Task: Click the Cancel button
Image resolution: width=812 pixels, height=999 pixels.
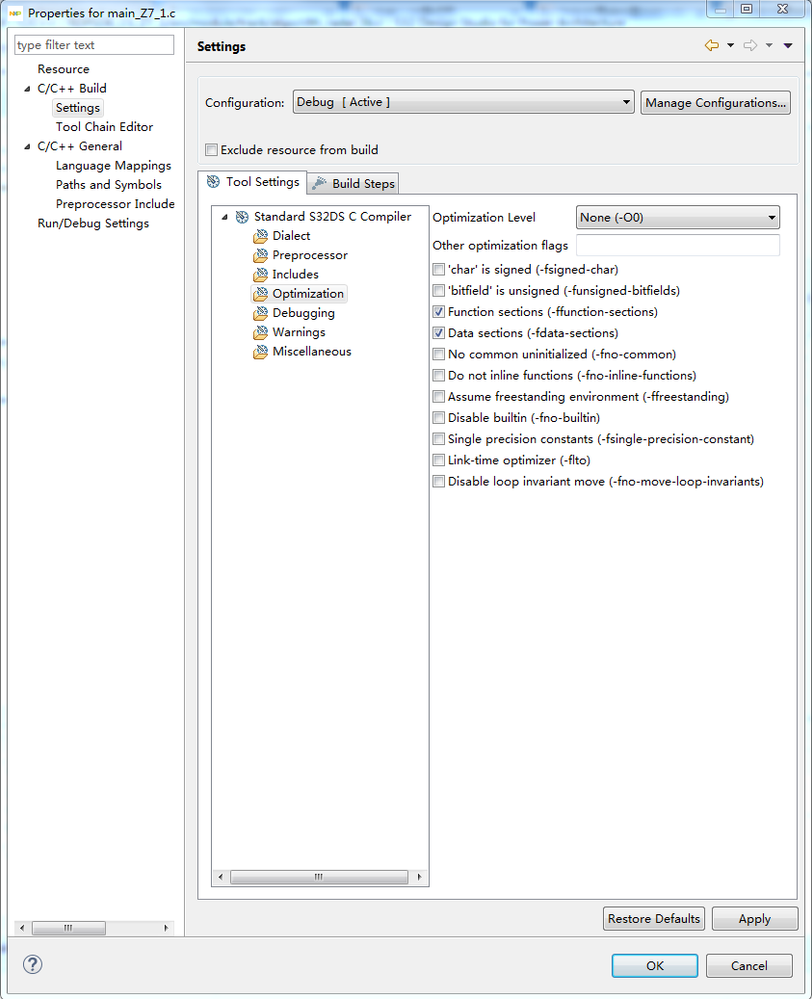Action: point(749,966)
